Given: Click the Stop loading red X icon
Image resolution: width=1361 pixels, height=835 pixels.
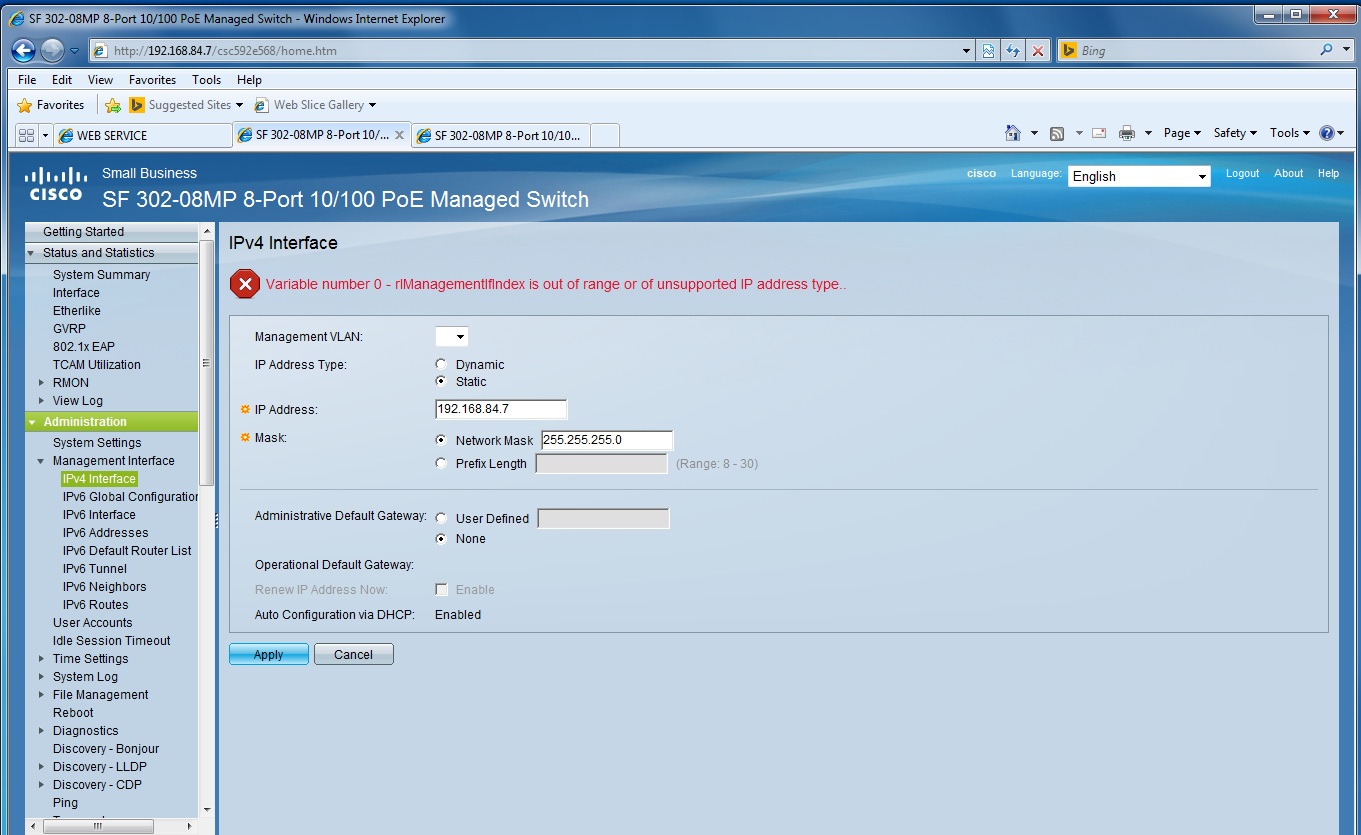Looking at the screenshot, I should pos(1038,51).
